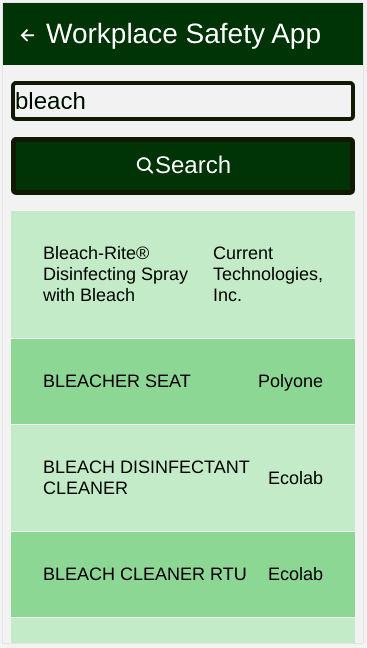Viewport: 367px width, 648px height.
Task: Click the "Disinfecting Spray" line of the first result
Action: click(x=115, y=274)
